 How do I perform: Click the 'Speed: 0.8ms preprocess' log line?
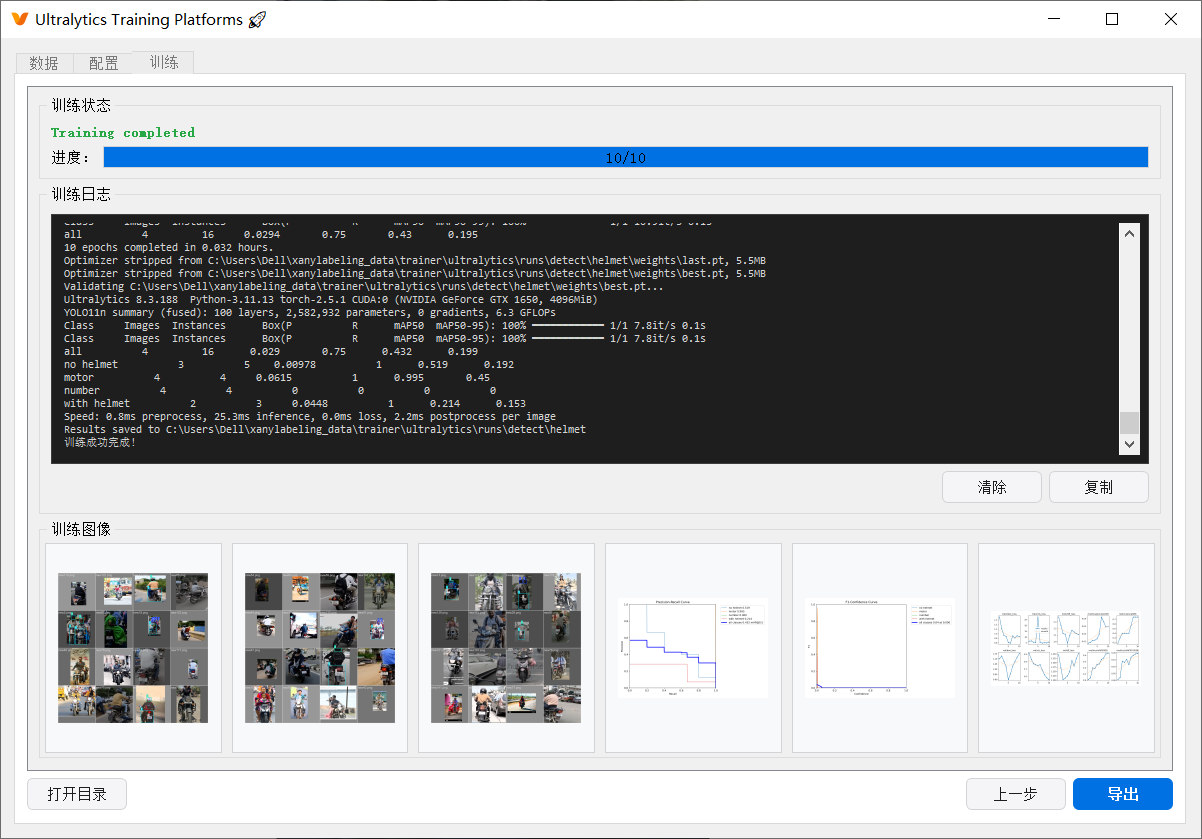tap(310, 416)
